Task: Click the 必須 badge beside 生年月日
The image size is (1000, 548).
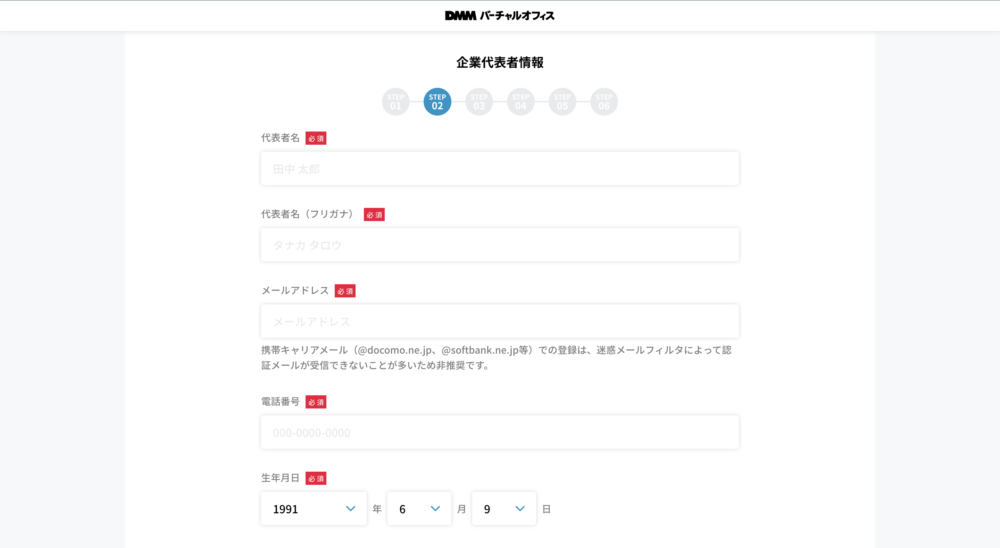Action: (316, 478)
